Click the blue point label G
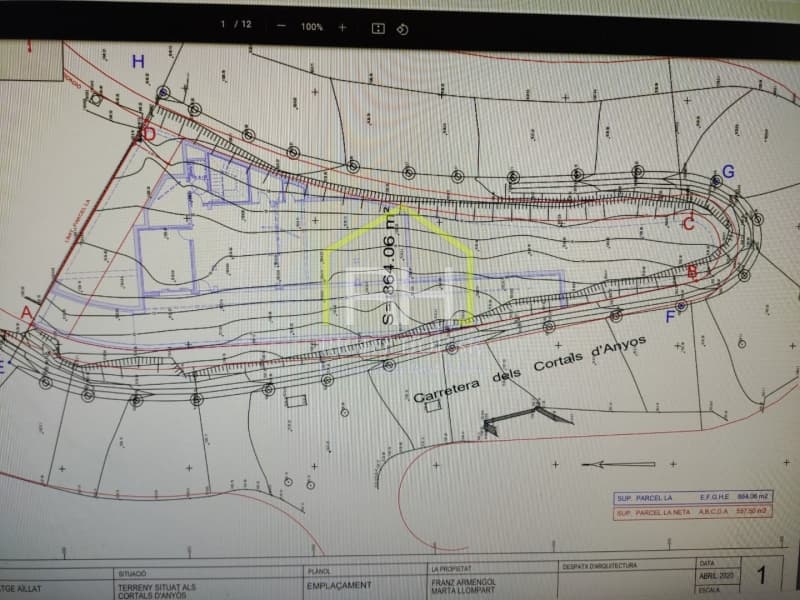Viewport: 800px width, 600px height. [x=728, y=172]
